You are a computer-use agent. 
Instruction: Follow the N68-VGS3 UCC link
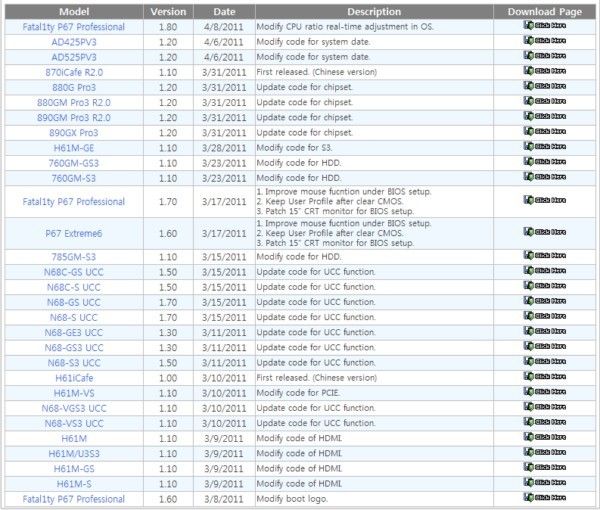(x=74, y=408)
